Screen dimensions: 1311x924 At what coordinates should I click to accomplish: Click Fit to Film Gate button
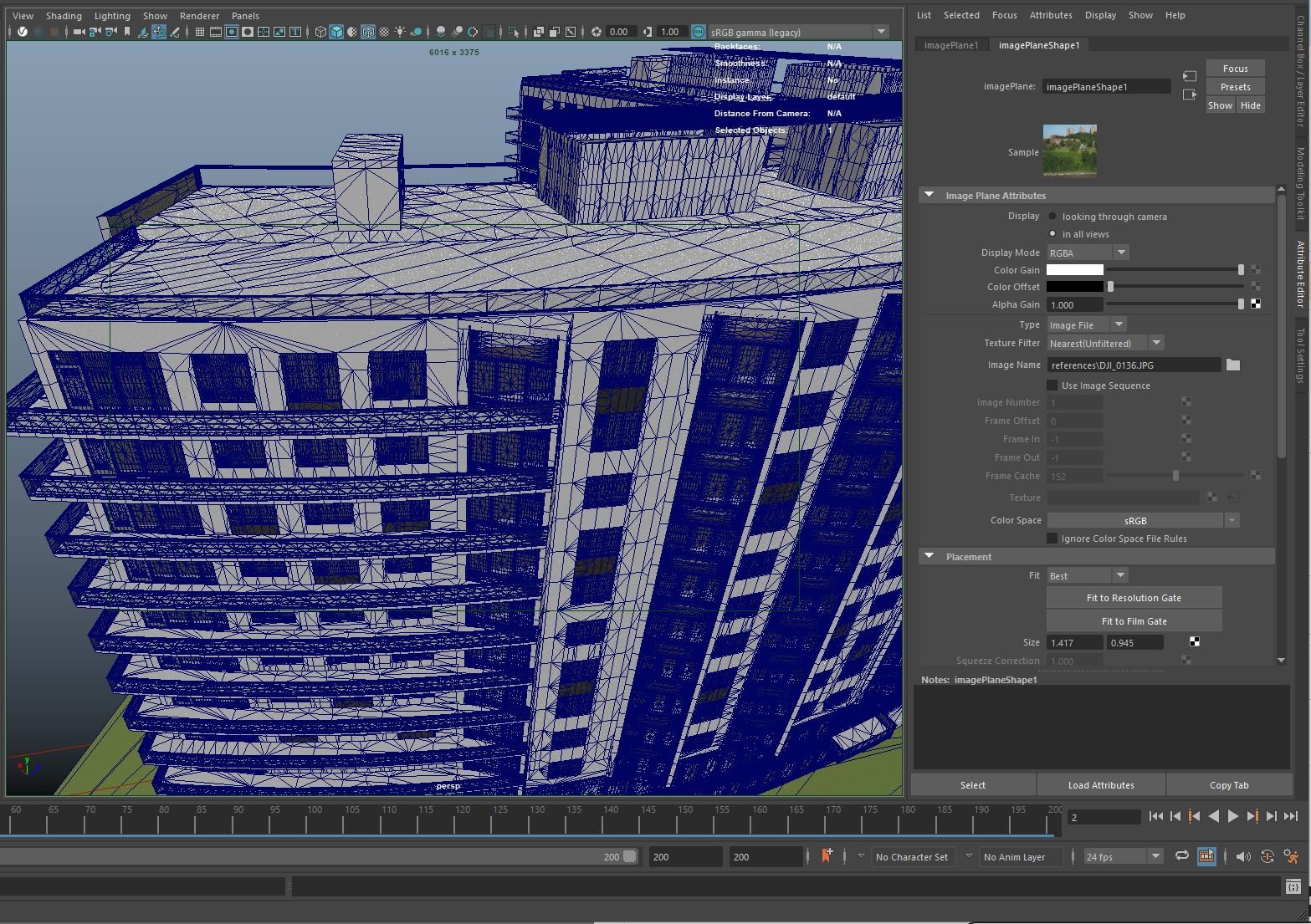point(1134,621)
